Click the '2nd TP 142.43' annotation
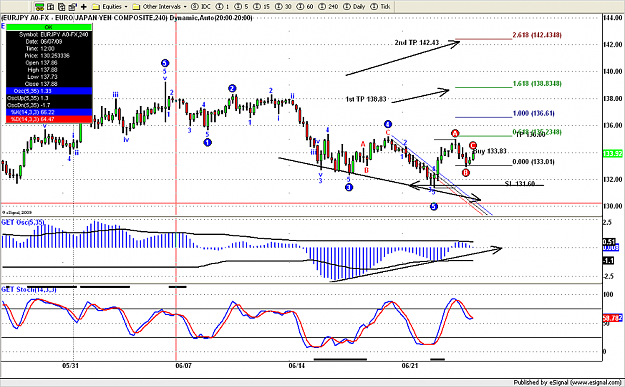 (x=417, y=42)
